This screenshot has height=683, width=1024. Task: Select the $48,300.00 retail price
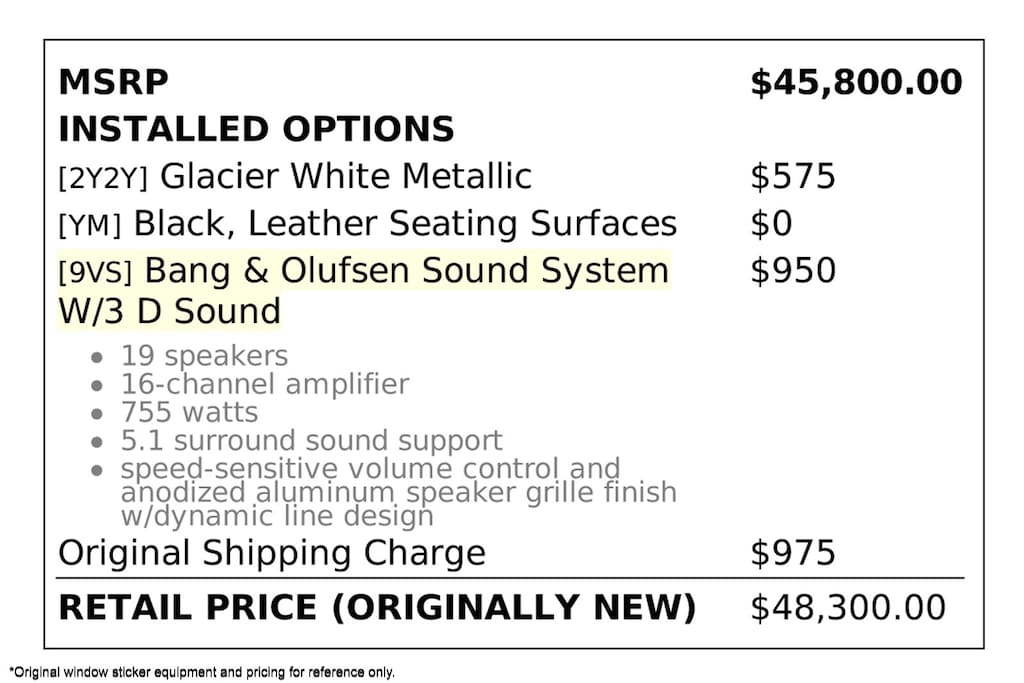[848, 607]
